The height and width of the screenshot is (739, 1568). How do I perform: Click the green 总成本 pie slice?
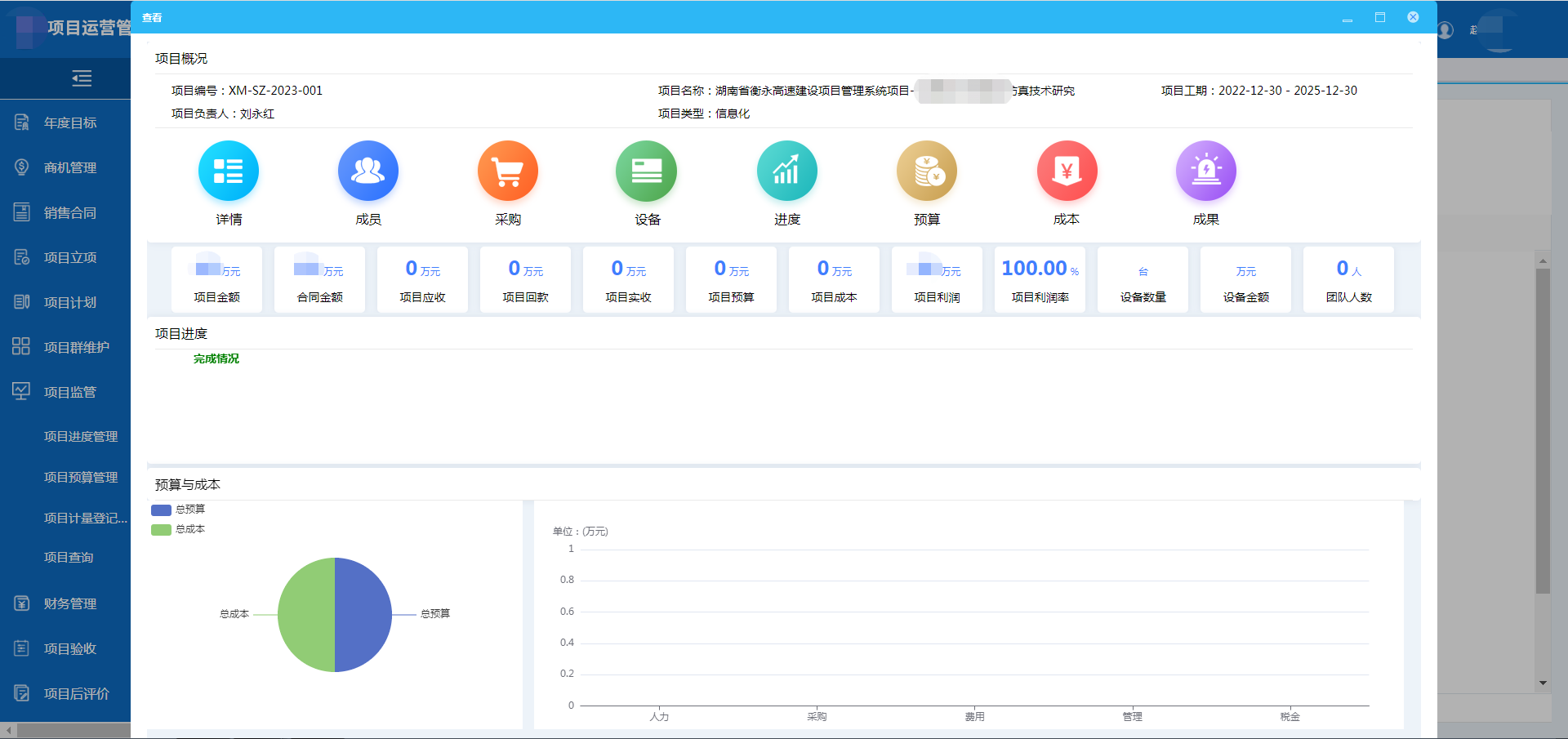click(x=306, y=615)
